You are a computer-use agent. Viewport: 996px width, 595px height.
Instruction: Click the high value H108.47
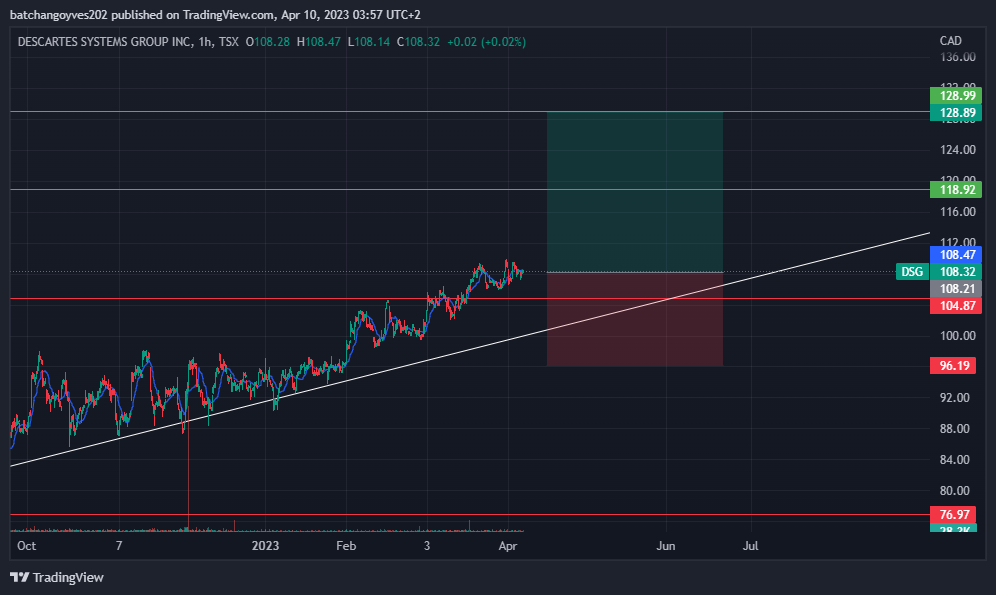click(319, 42)
